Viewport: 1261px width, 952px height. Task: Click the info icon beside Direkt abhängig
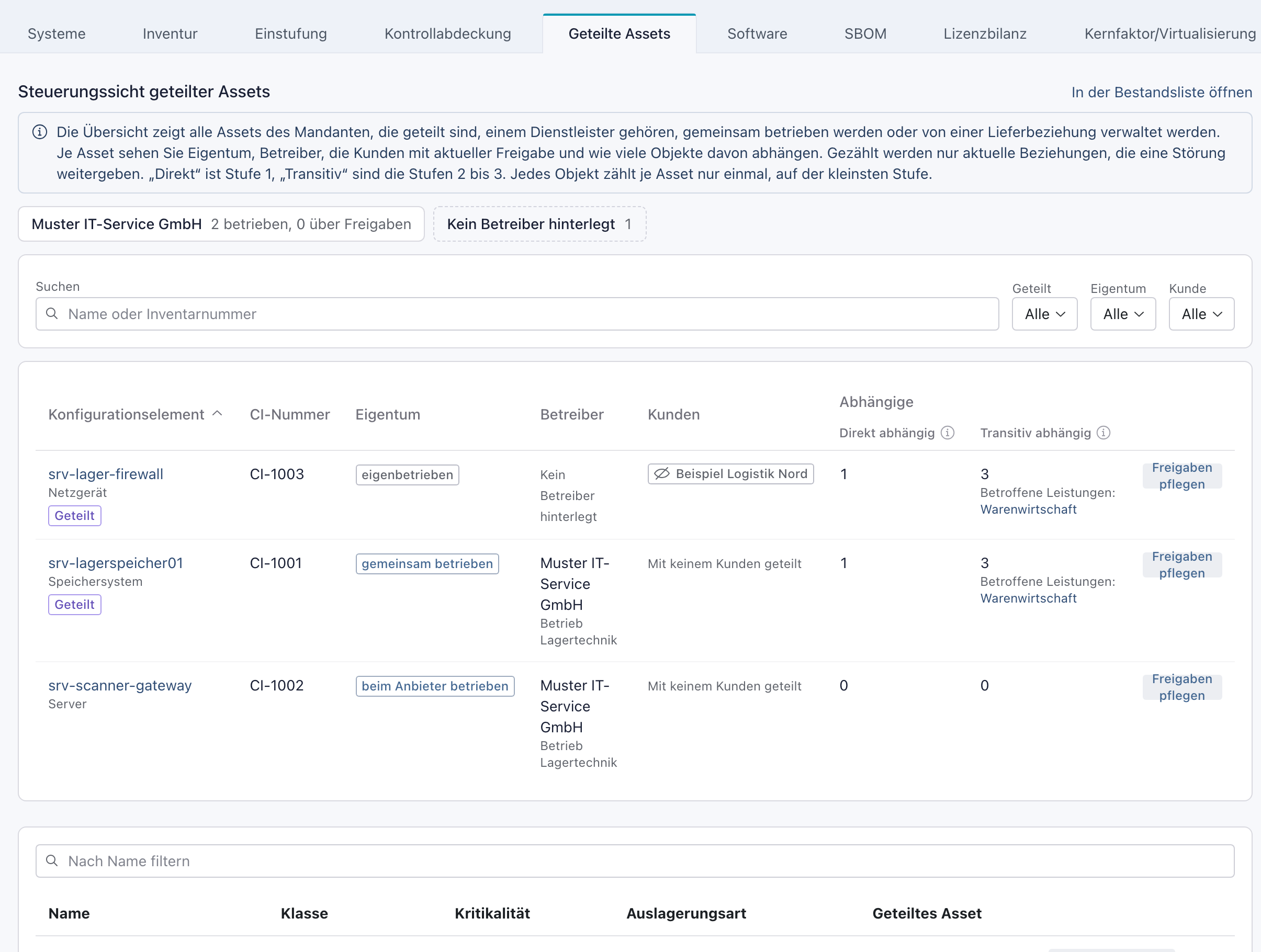(948, 433)
